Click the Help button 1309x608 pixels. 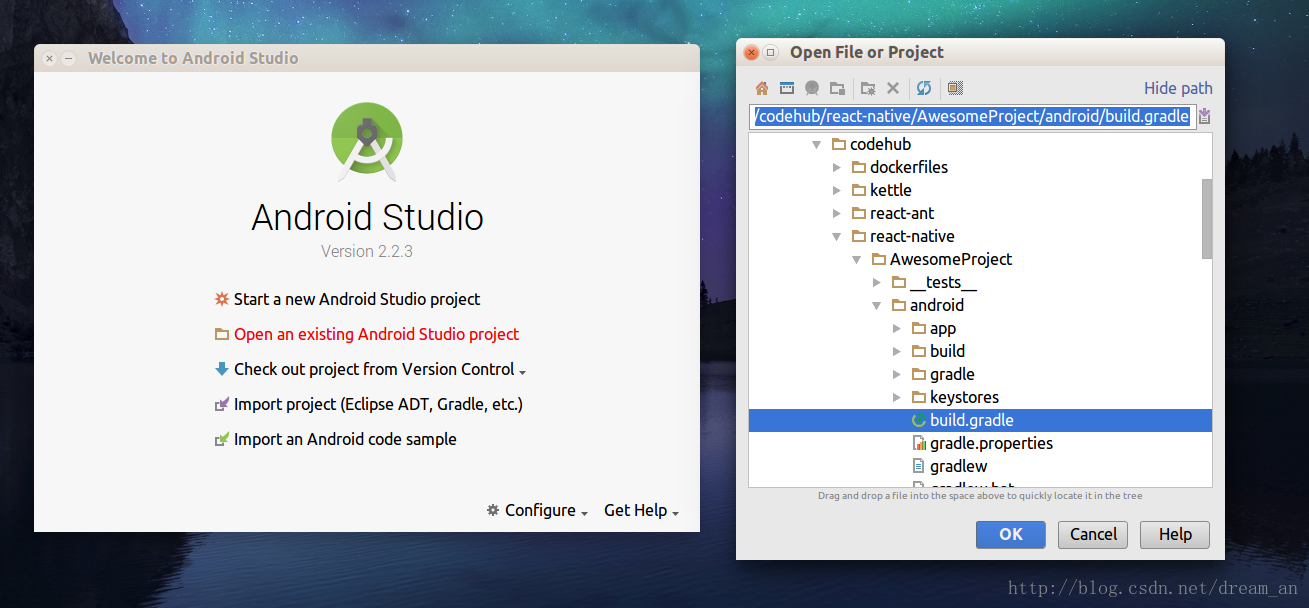tap(1175, 534)
